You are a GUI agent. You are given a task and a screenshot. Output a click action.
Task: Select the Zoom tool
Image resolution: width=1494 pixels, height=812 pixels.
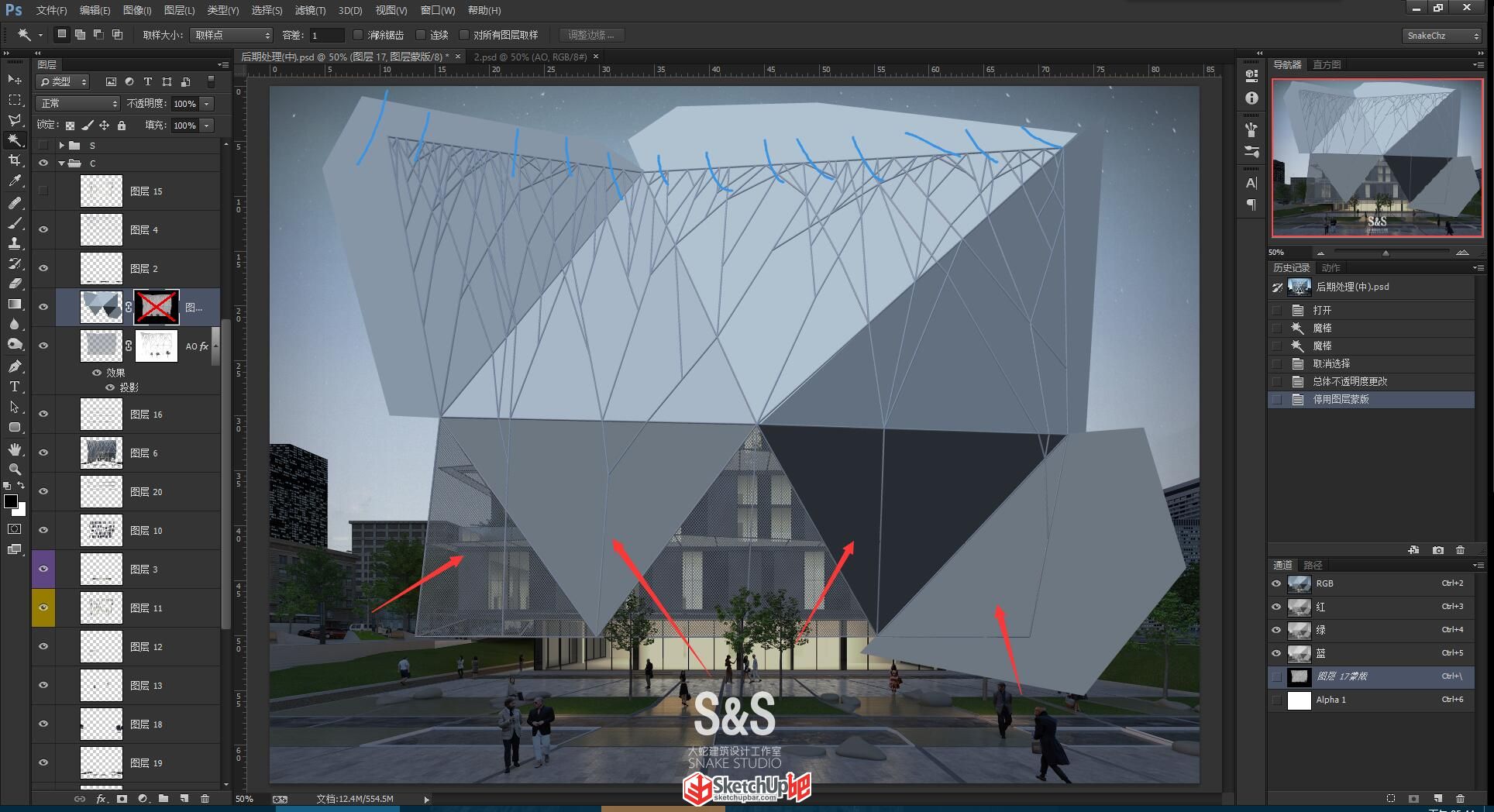[15, 470]
